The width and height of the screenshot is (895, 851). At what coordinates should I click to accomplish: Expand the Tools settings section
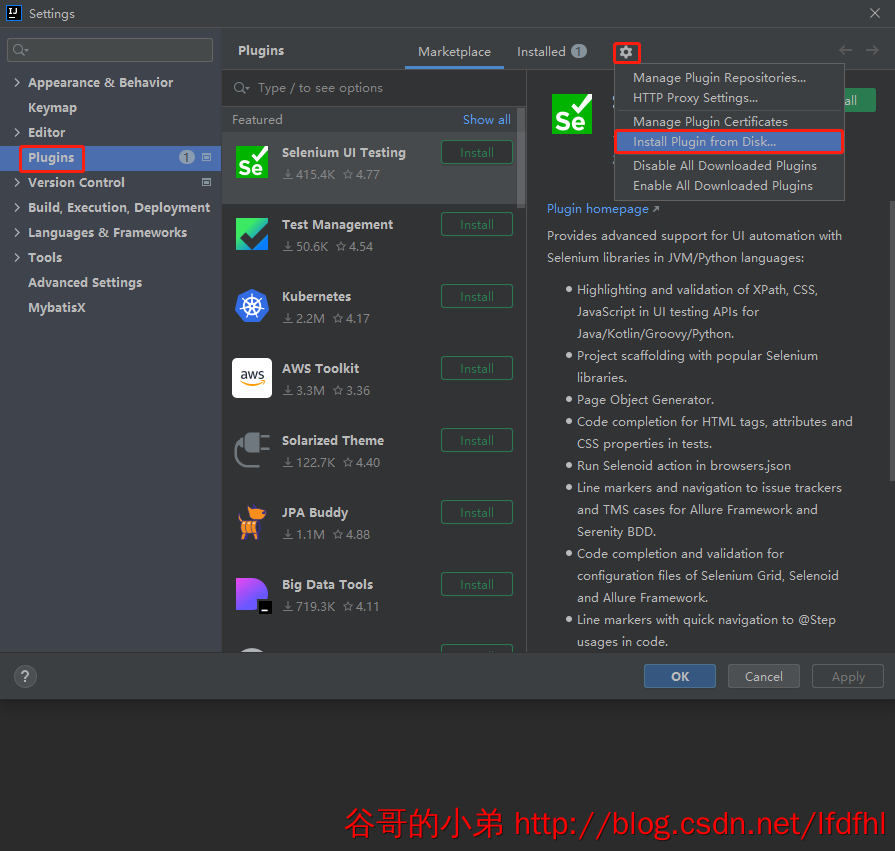(17, 257)
